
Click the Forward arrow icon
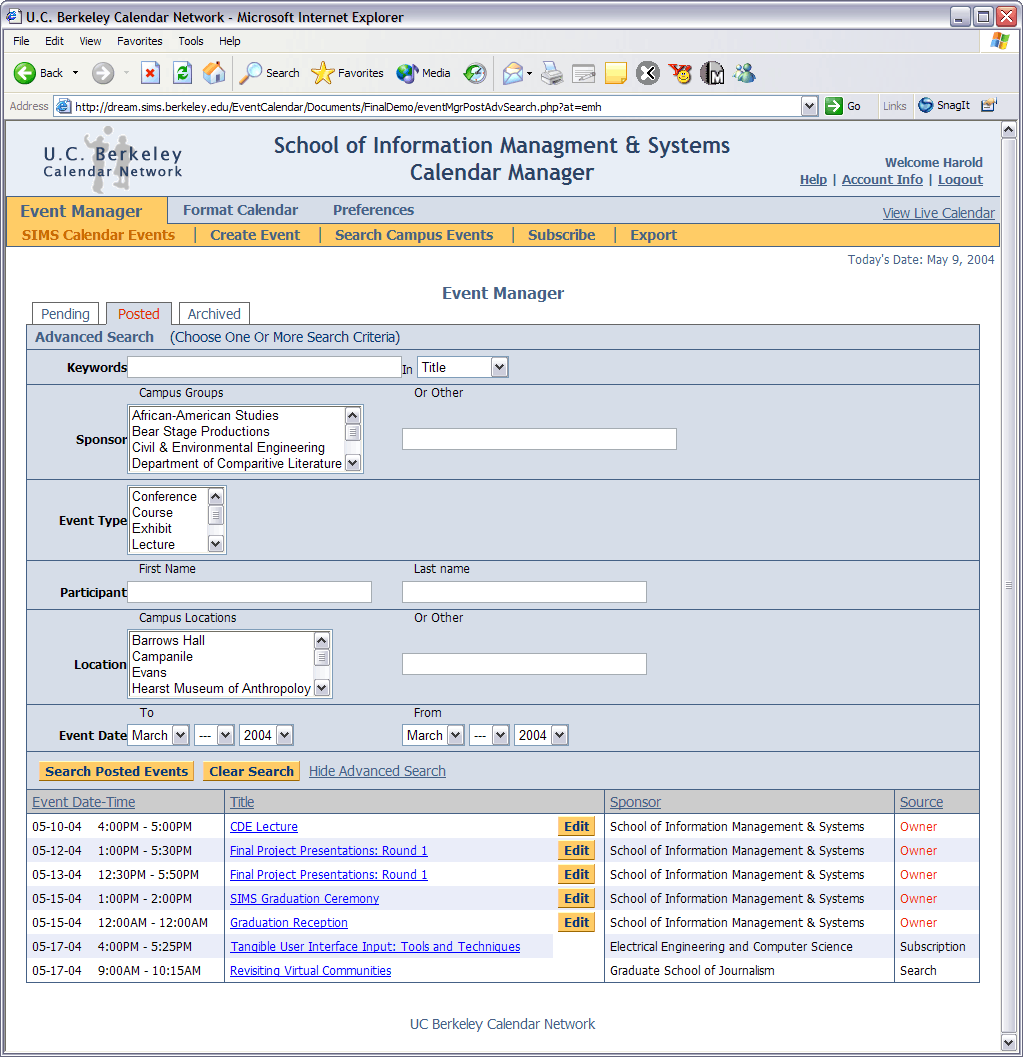click(103, 73)
